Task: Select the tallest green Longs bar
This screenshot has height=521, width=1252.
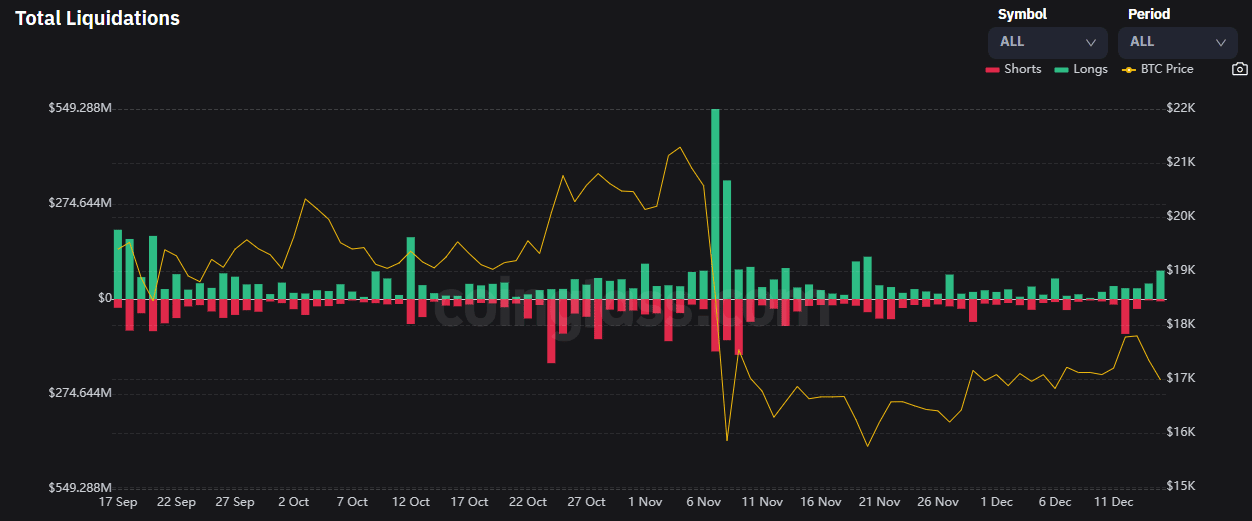Action: coord(715,203)
